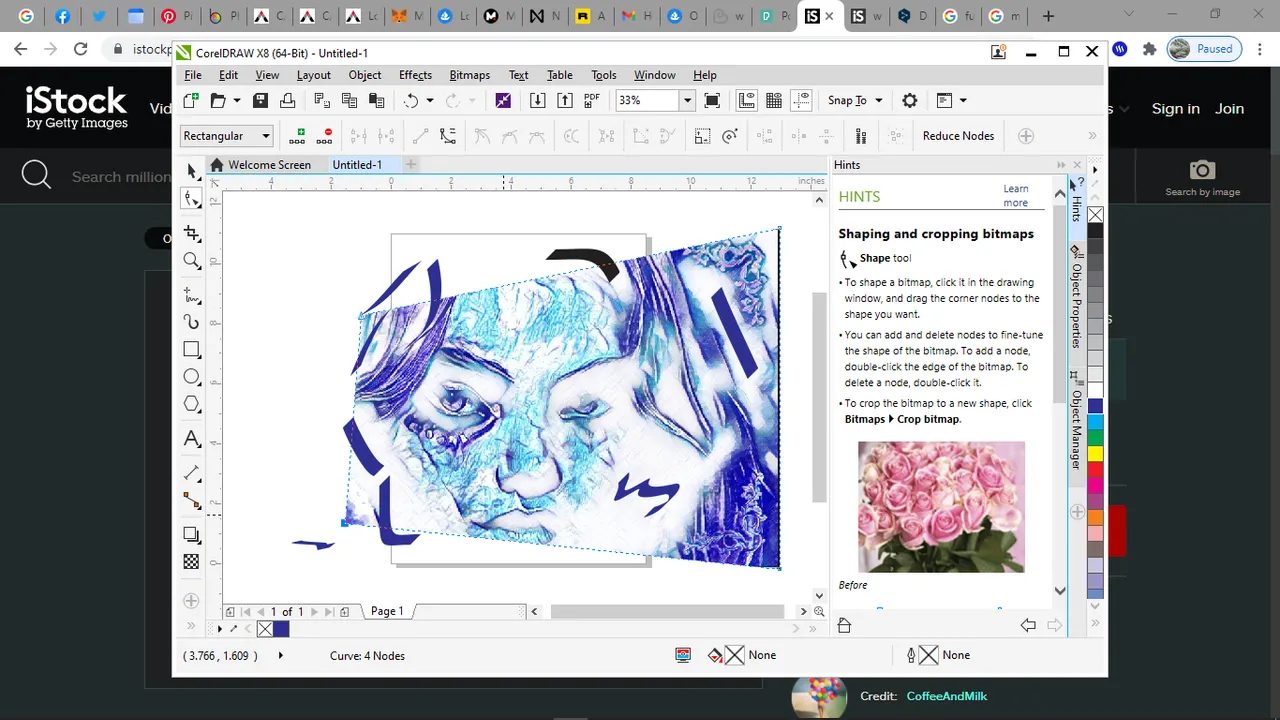Select the Transparency tool

(x=192, y=562)
